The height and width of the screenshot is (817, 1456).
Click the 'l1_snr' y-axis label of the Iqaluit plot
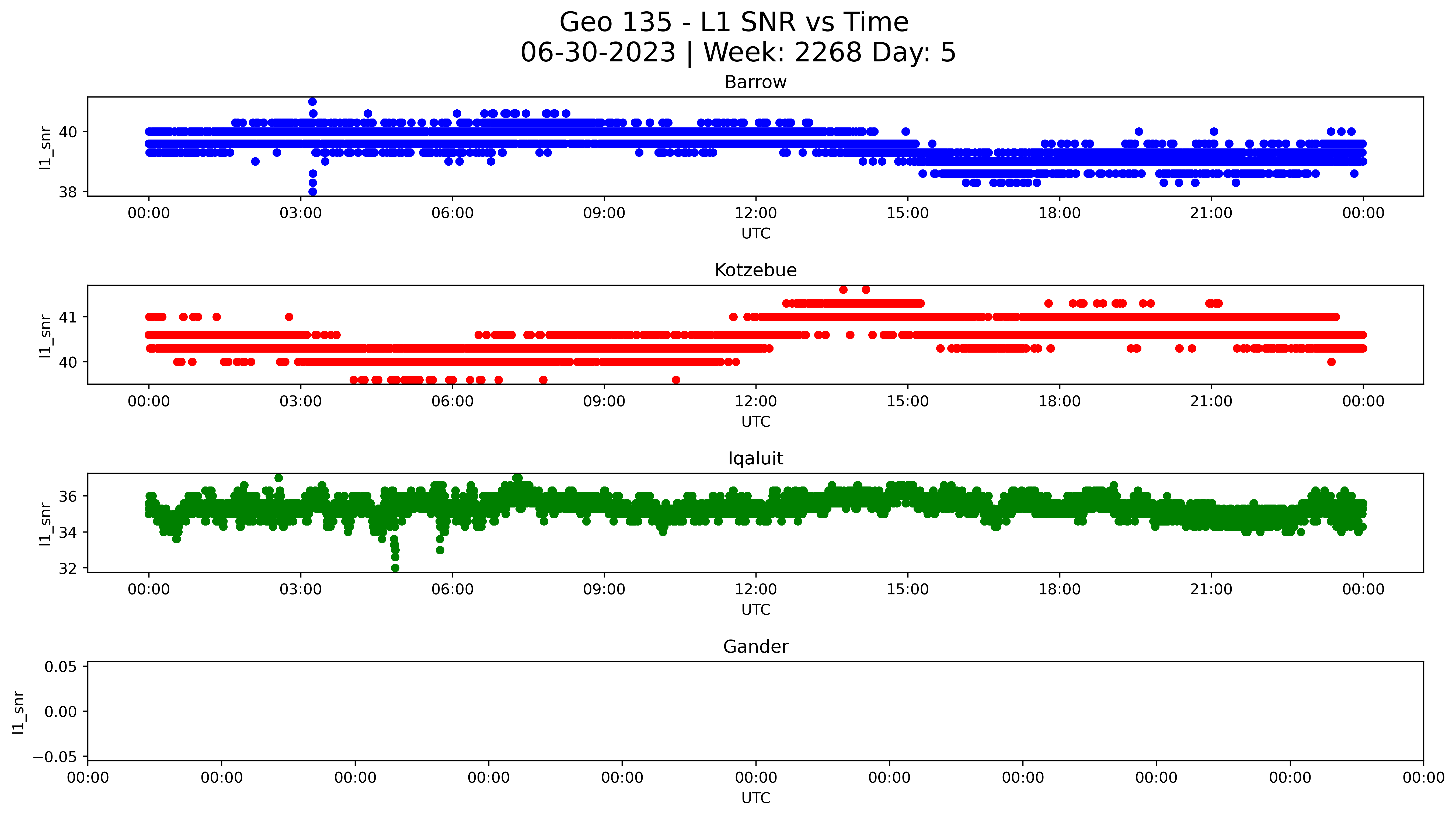[45, 524]
